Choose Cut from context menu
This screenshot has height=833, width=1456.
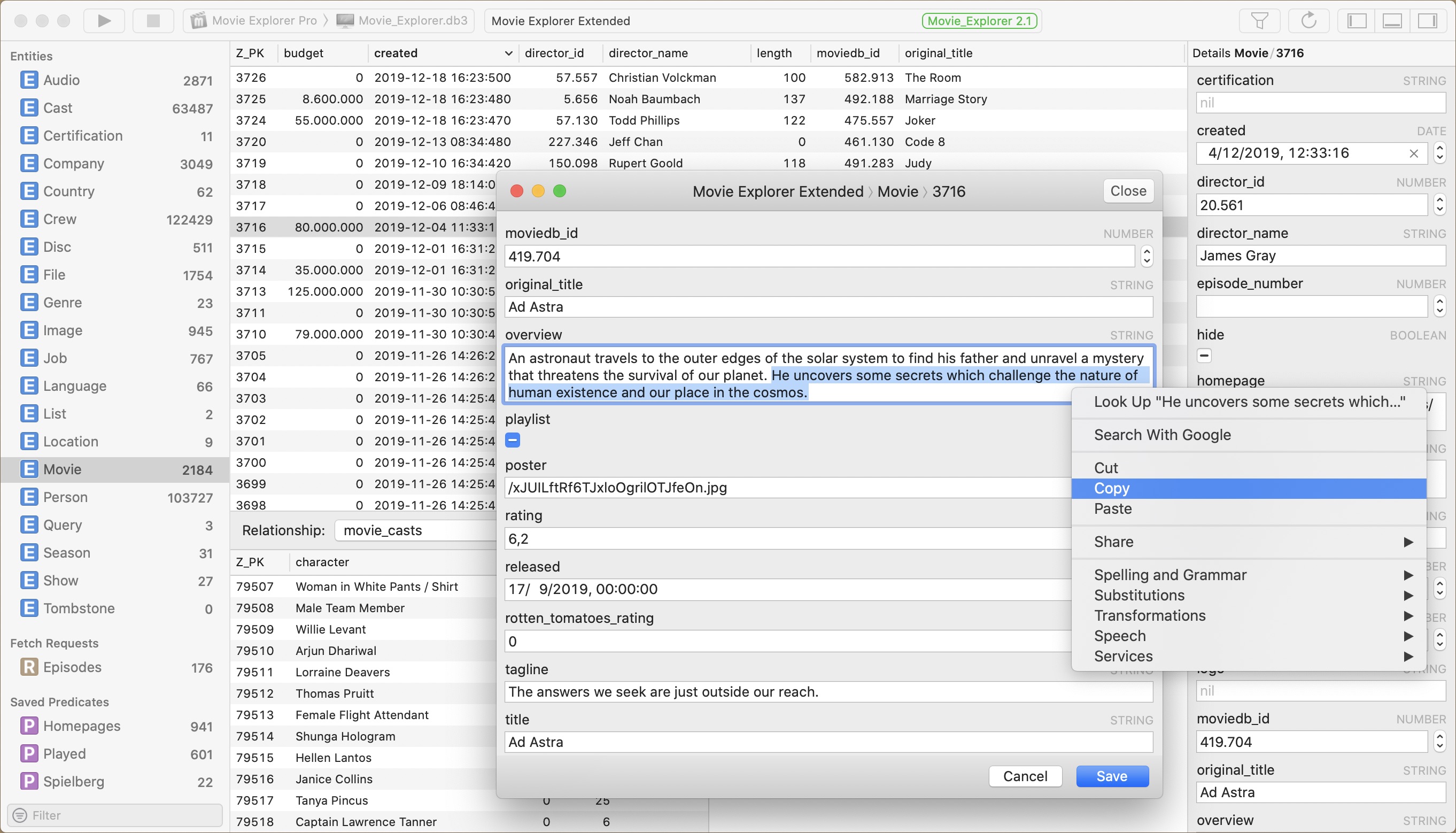click(1249, 468)
